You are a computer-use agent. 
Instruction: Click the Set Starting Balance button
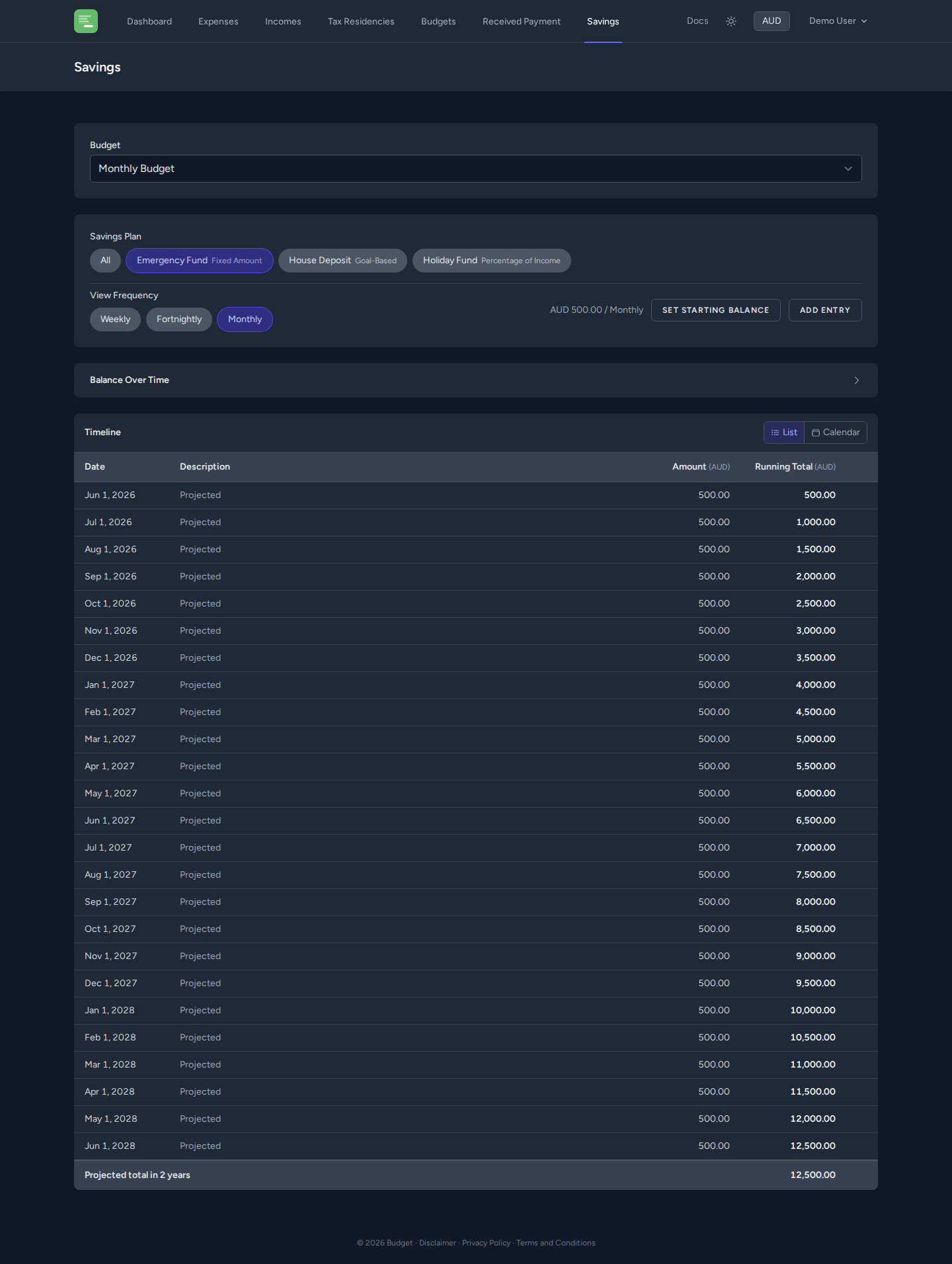coord(716,310)
